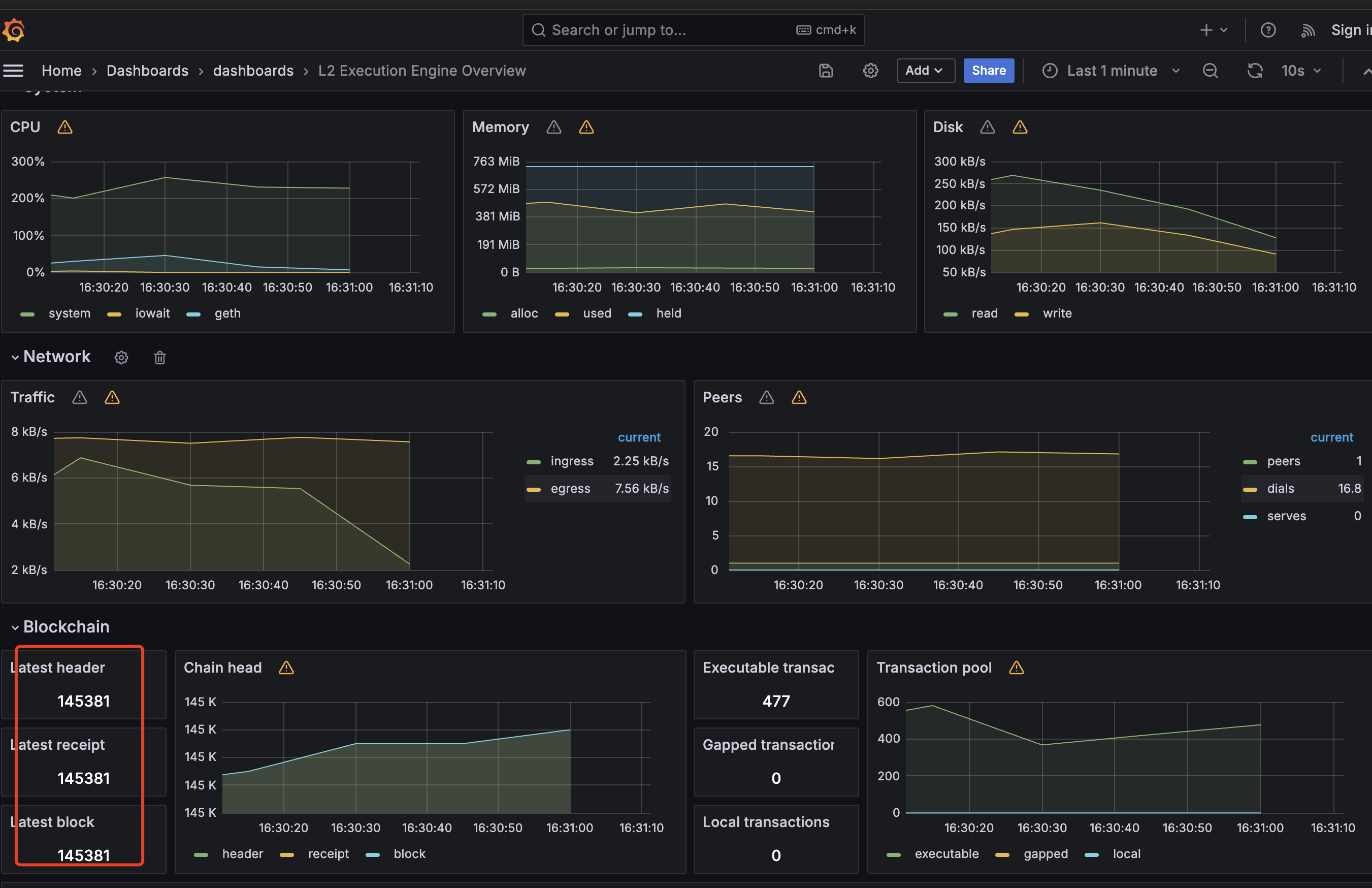The width and height of the screenshot is (1372, 888).
Task: Click the save dashboard icon
Action: coord(826,70)
